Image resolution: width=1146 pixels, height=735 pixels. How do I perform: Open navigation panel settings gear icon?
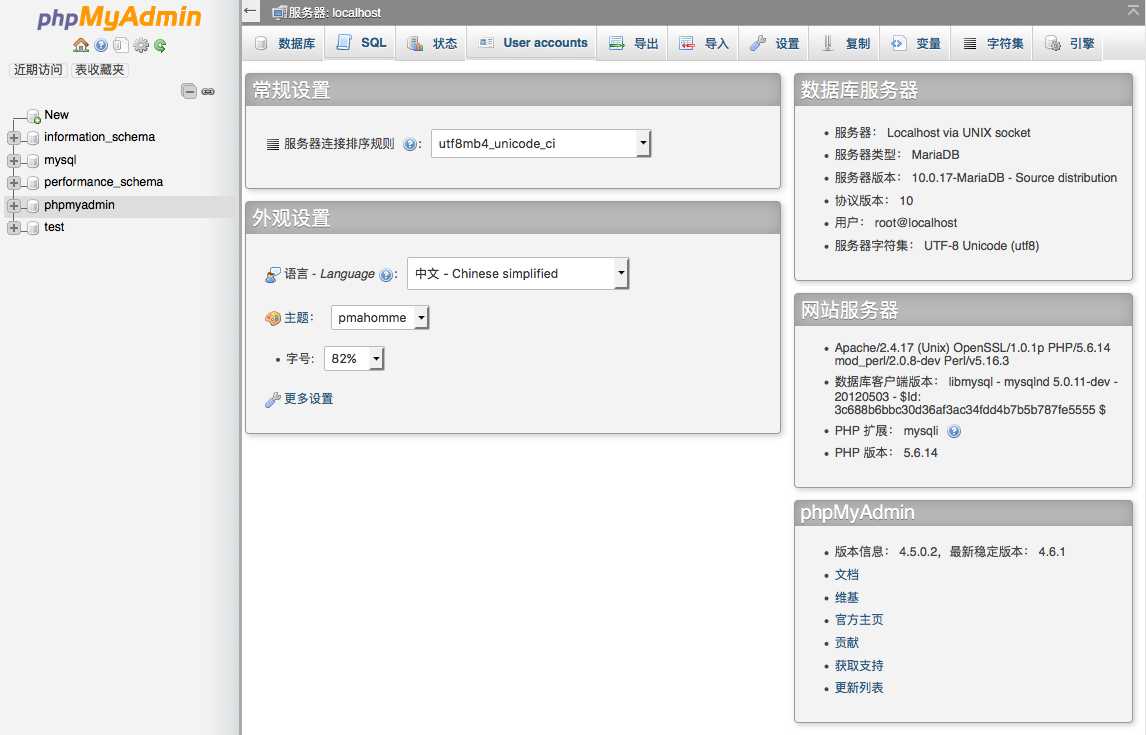(141, 45)
